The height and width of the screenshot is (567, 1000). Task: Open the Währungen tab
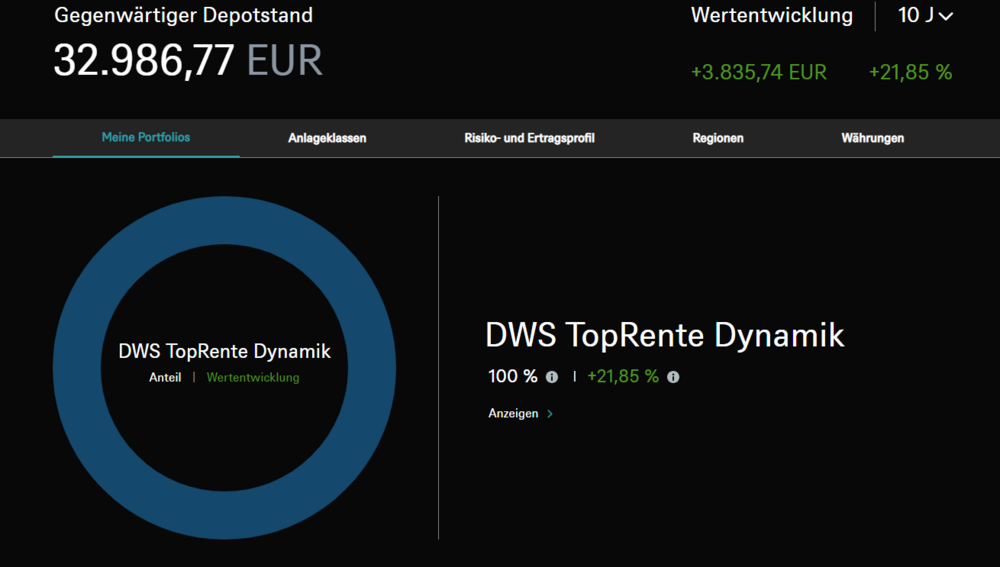(x=872, y=138)
